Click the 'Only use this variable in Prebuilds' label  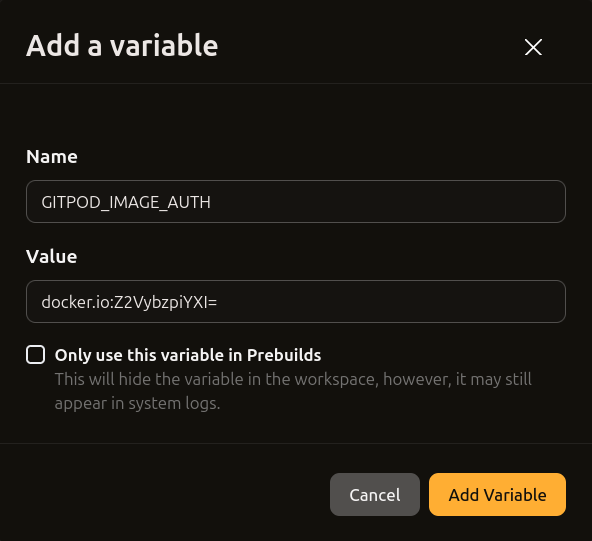pyautogui.click(x=188, y=355)
